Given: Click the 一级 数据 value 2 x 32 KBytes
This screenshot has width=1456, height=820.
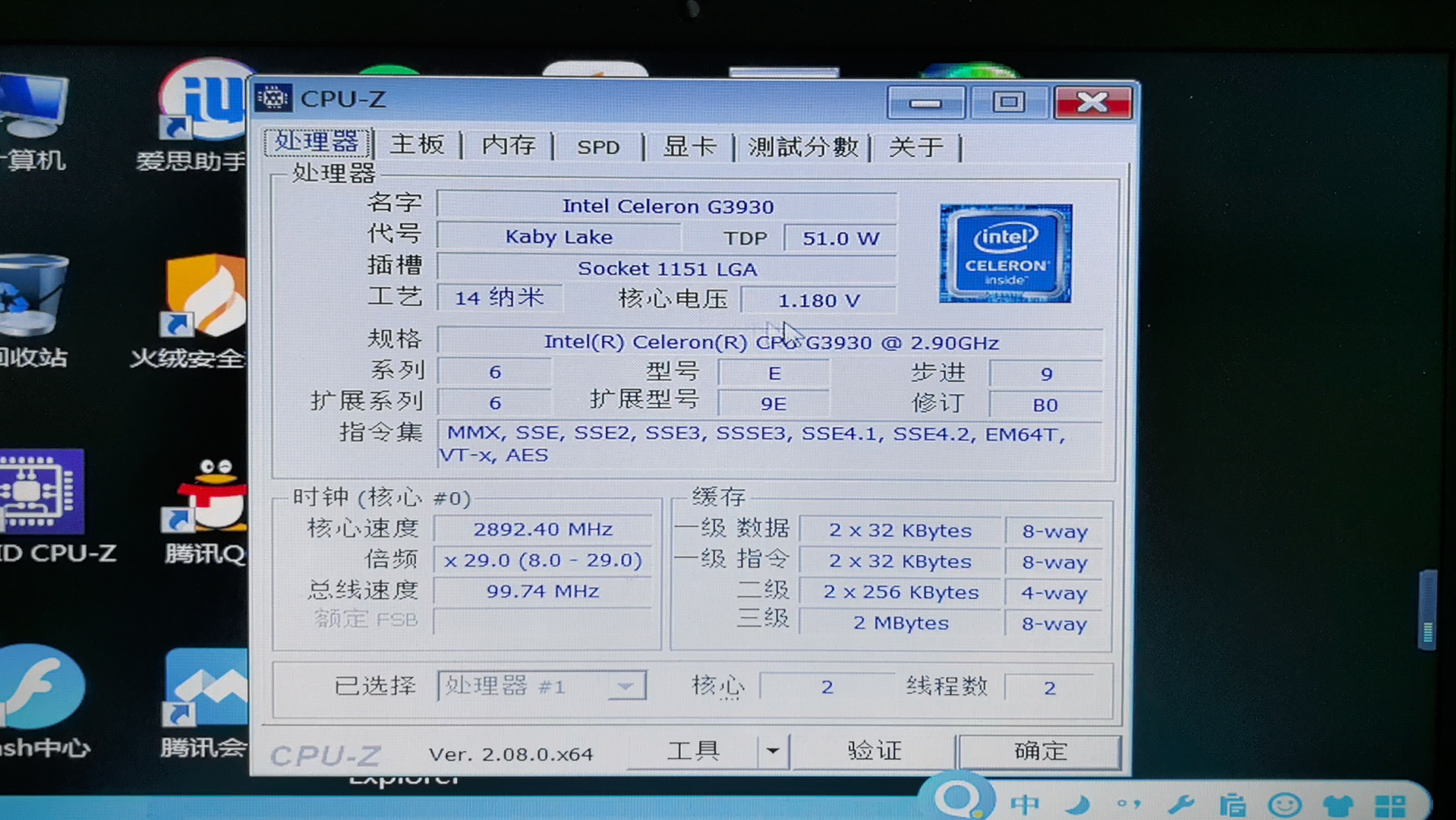Looking at the screenshot, I should click(x=900, y=531).
